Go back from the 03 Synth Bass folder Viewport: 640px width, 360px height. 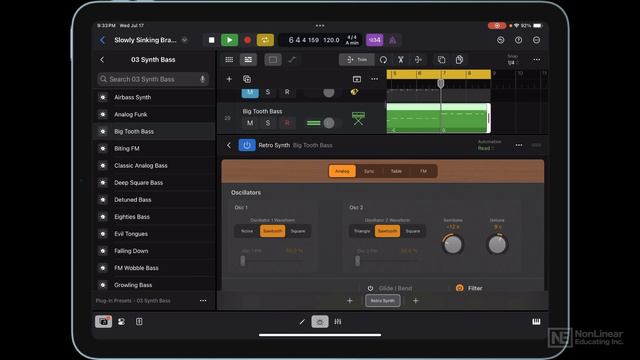coord(102,60)
